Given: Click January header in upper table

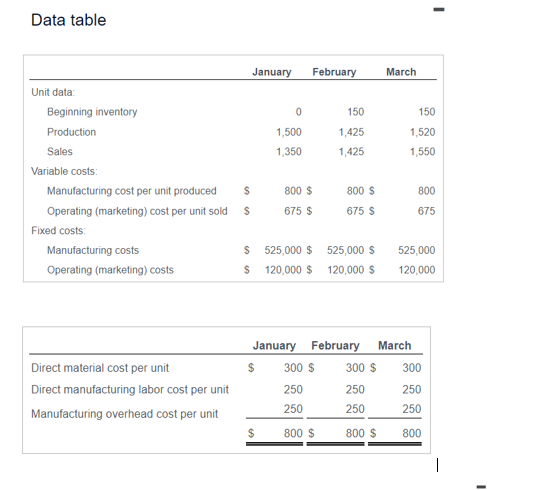Looking at the screenshot, I should pyautogui.click(x=272, y=72).
